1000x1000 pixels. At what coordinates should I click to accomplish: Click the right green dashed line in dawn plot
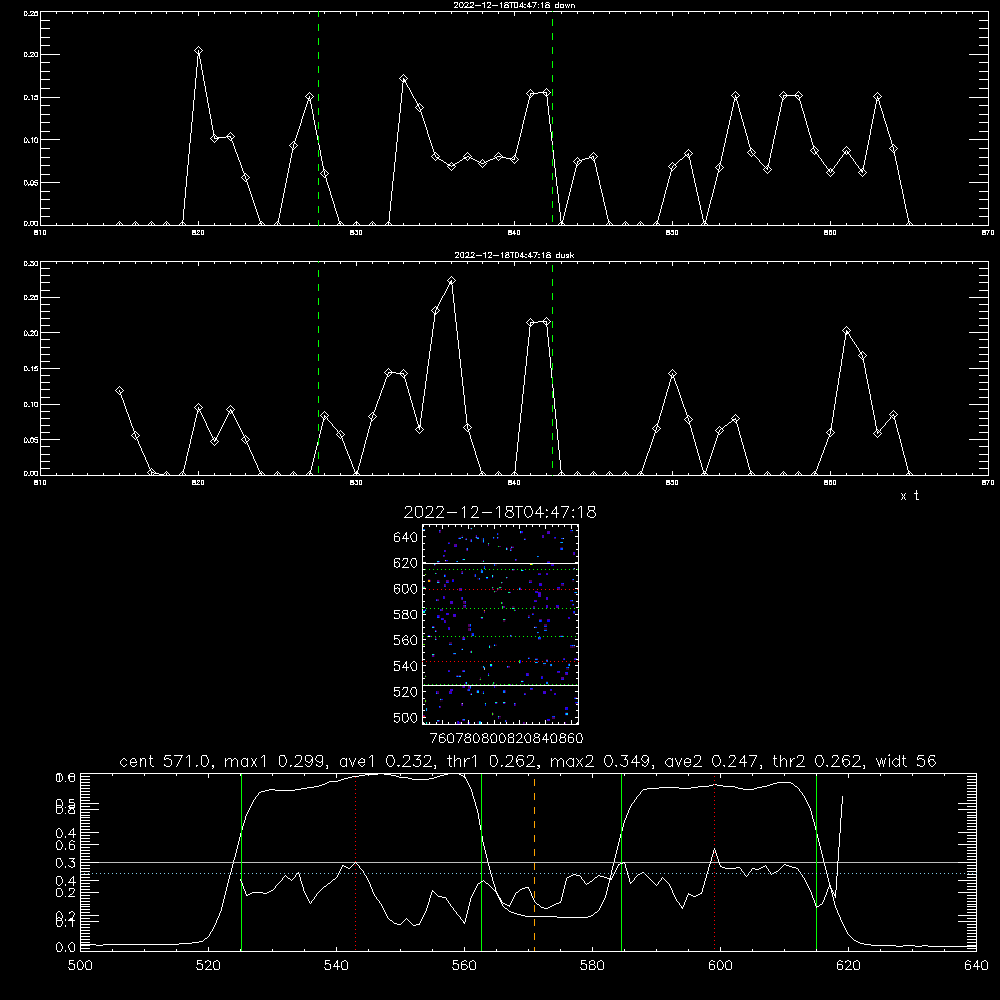click(552, 118)
